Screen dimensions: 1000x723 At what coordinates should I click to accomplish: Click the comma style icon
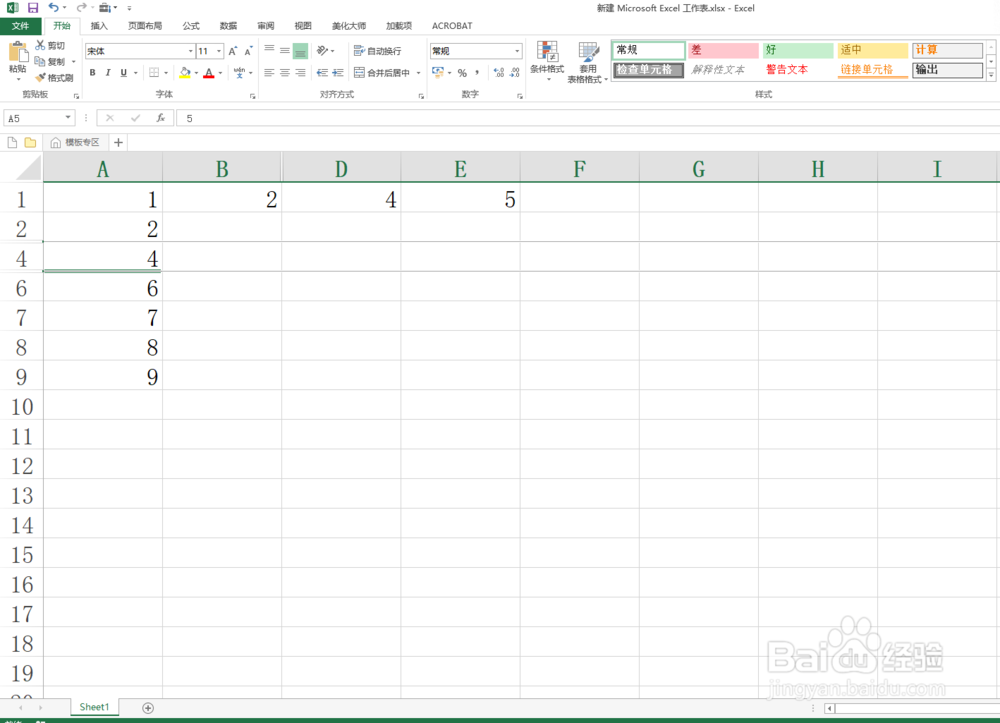point(477,73)
